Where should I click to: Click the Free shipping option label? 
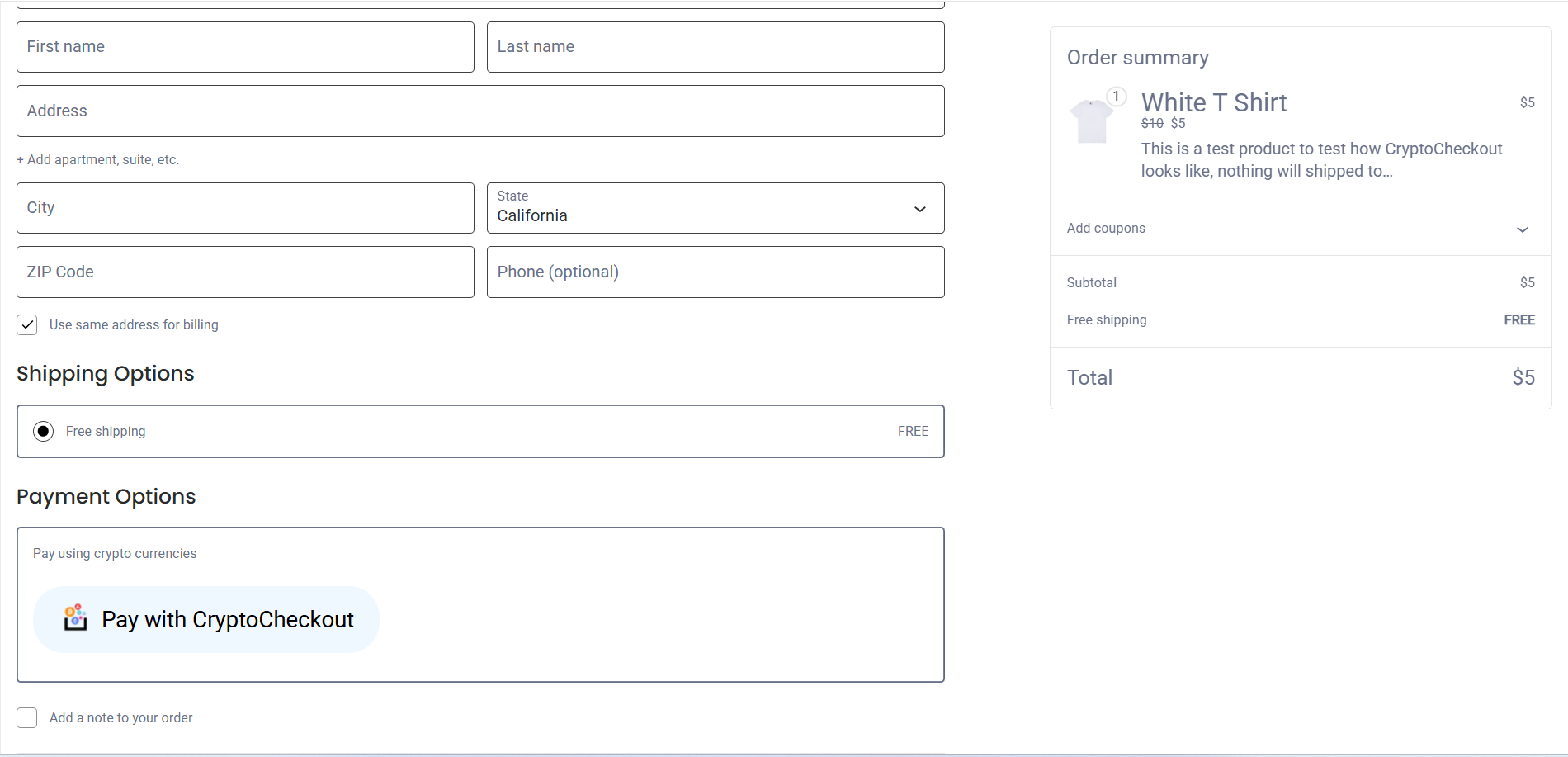tap(106, 431)
